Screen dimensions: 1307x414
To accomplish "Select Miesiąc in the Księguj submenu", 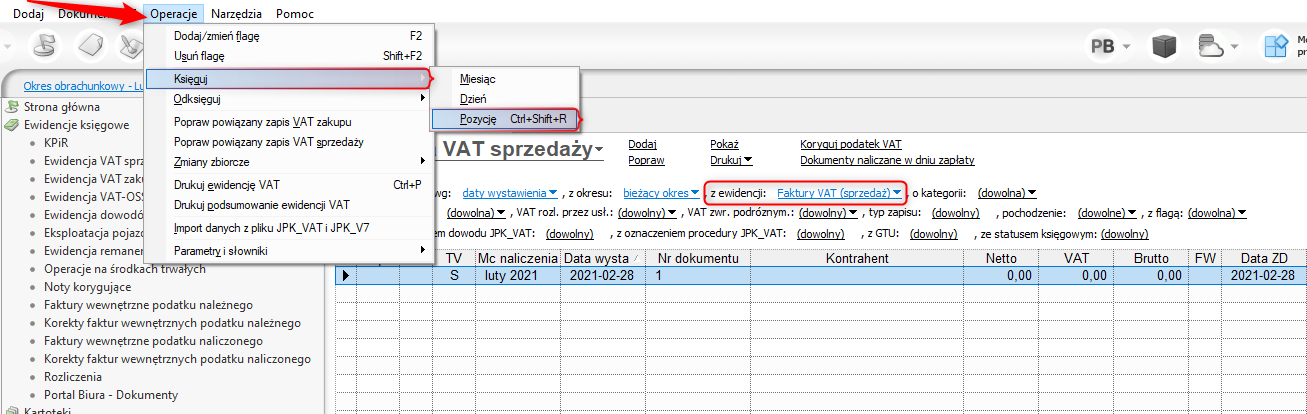I will 505,78.
